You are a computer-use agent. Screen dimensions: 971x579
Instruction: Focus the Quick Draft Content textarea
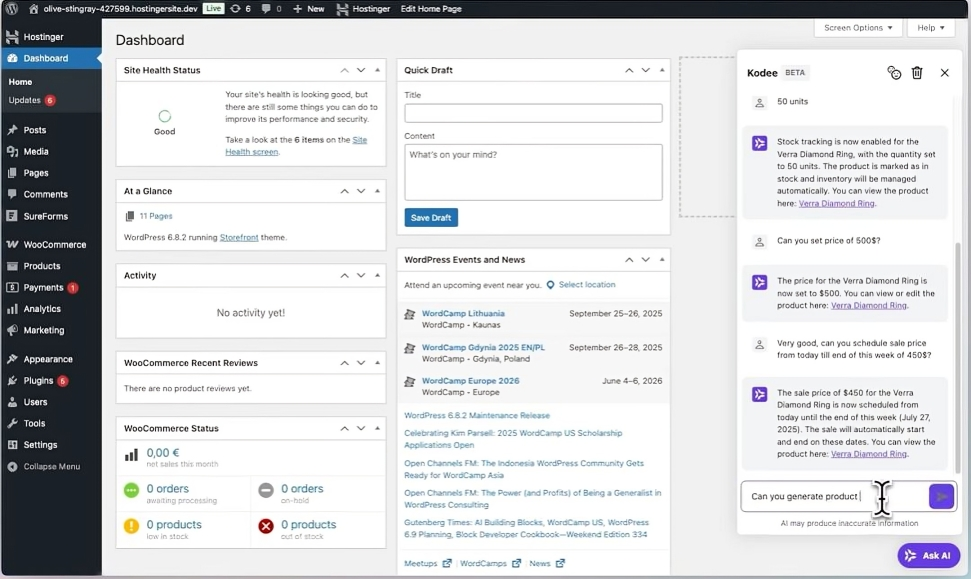(533, 172)
